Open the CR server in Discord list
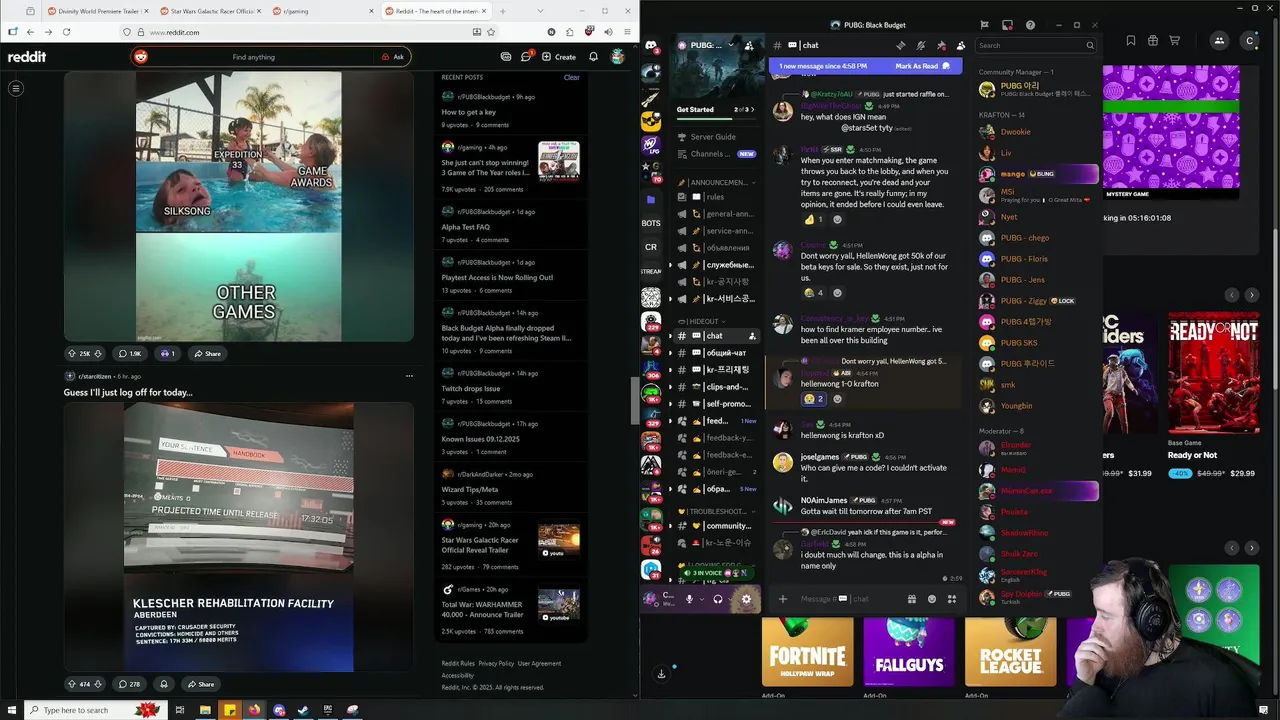The height and width of the screenshot is (720, 1280). coord(651,247)
